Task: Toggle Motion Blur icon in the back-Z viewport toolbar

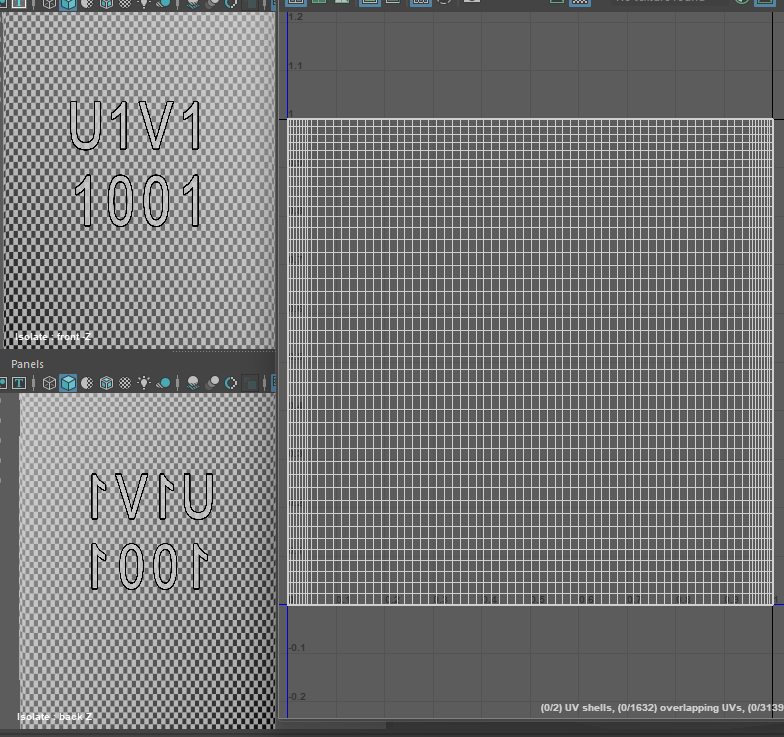Action: (x=212, y=383)
